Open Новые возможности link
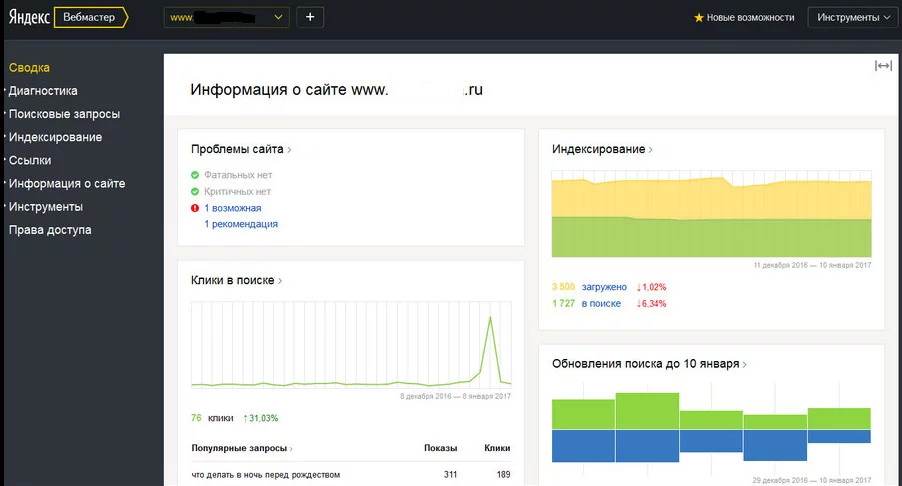Viewport: 902px width, 486px height. 750,18
